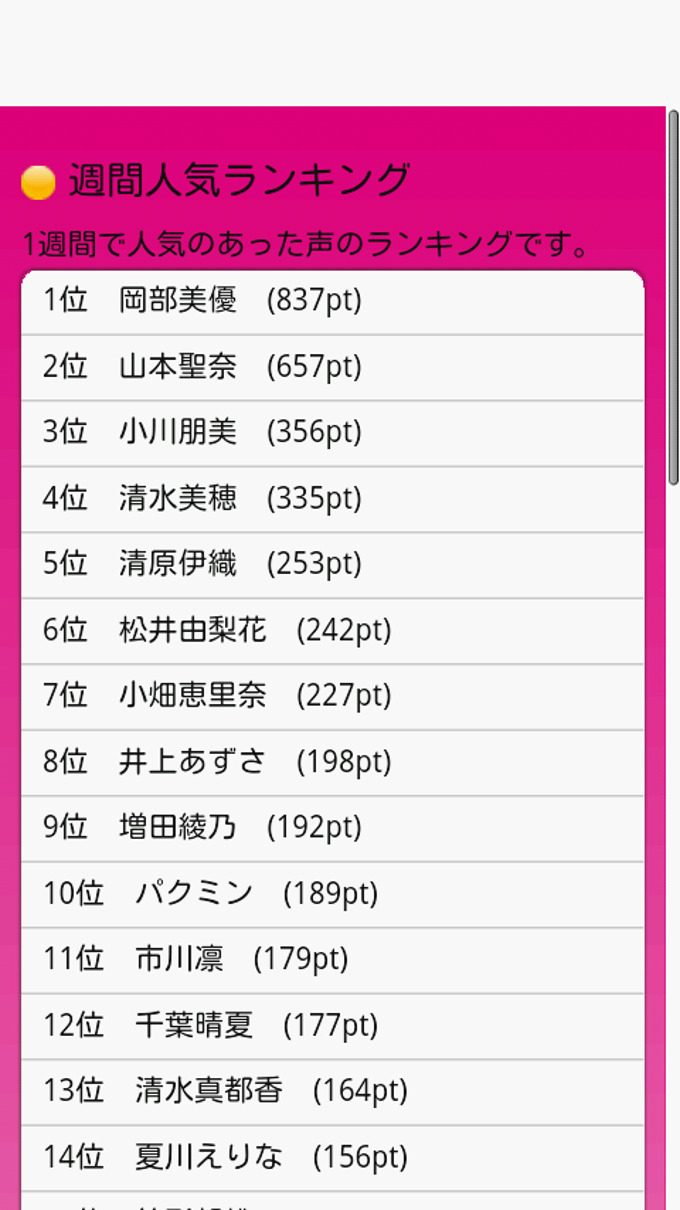Click the vertical scrollbar on the right edge
This screenshot has height=1210, width=680.
point(673,300)
